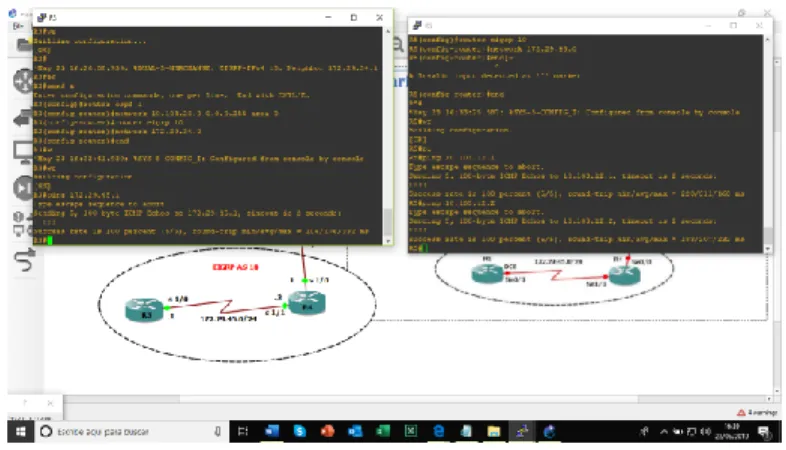Select router R4 in the EIGRP oval
The image size is (786, 450).
pyautogui.click(x=307, y=303)
